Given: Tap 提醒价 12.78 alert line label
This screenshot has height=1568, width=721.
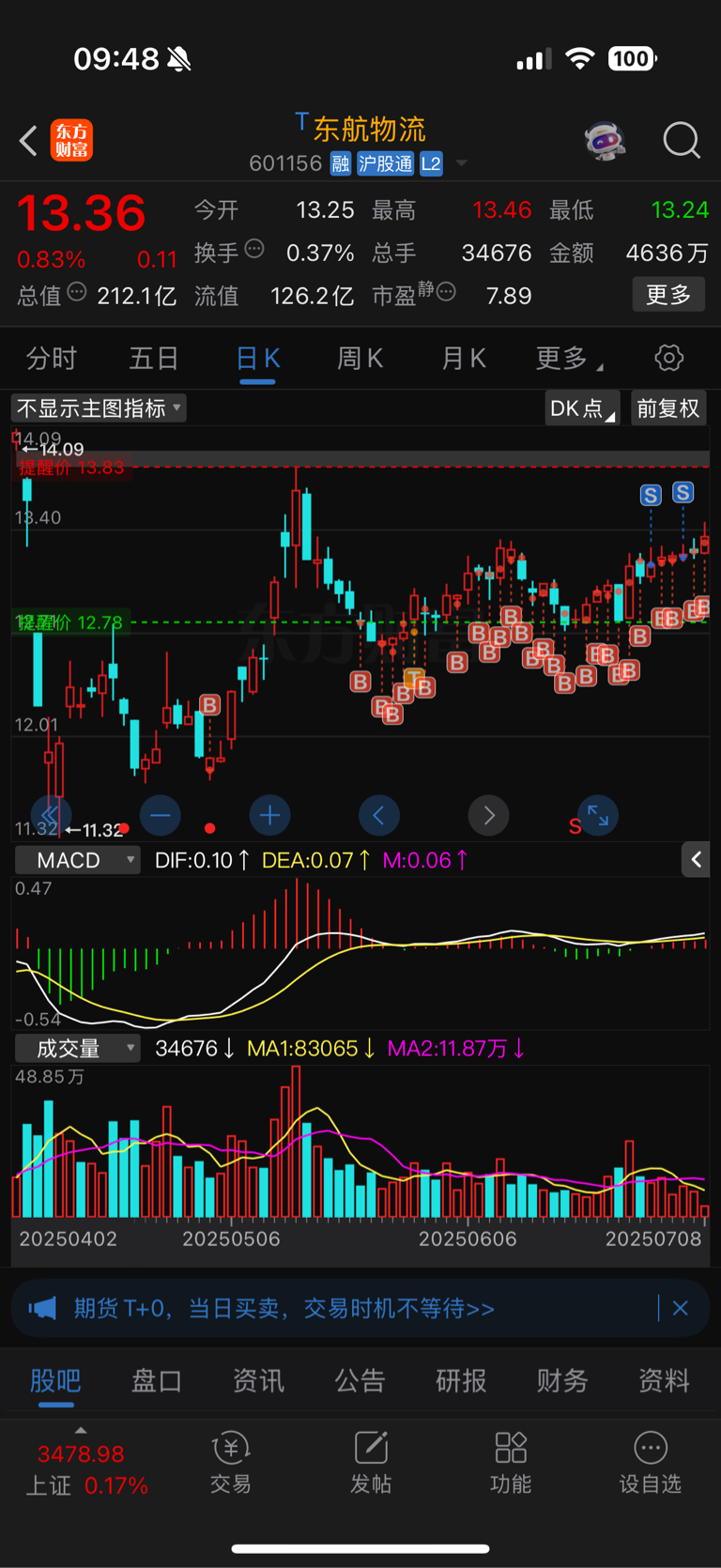Looking at the screenshot, I should click(69, 623).
